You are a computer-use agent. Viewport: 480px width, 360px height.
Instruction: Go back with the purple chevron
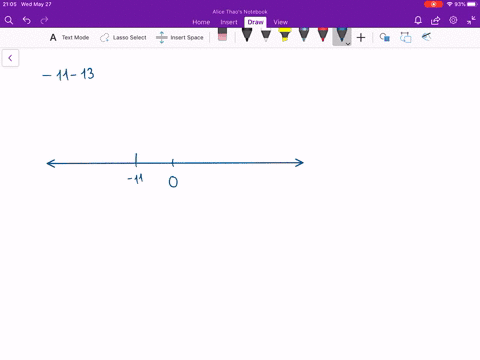pyautogui.click(x=10, y=58)
